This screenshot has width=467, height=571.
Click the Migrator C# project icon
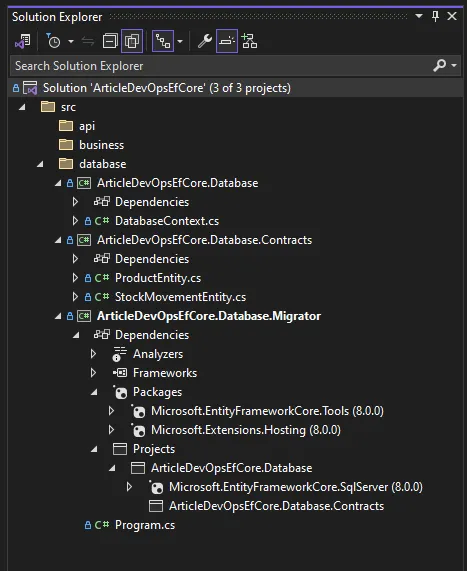[x=84, y=316]
